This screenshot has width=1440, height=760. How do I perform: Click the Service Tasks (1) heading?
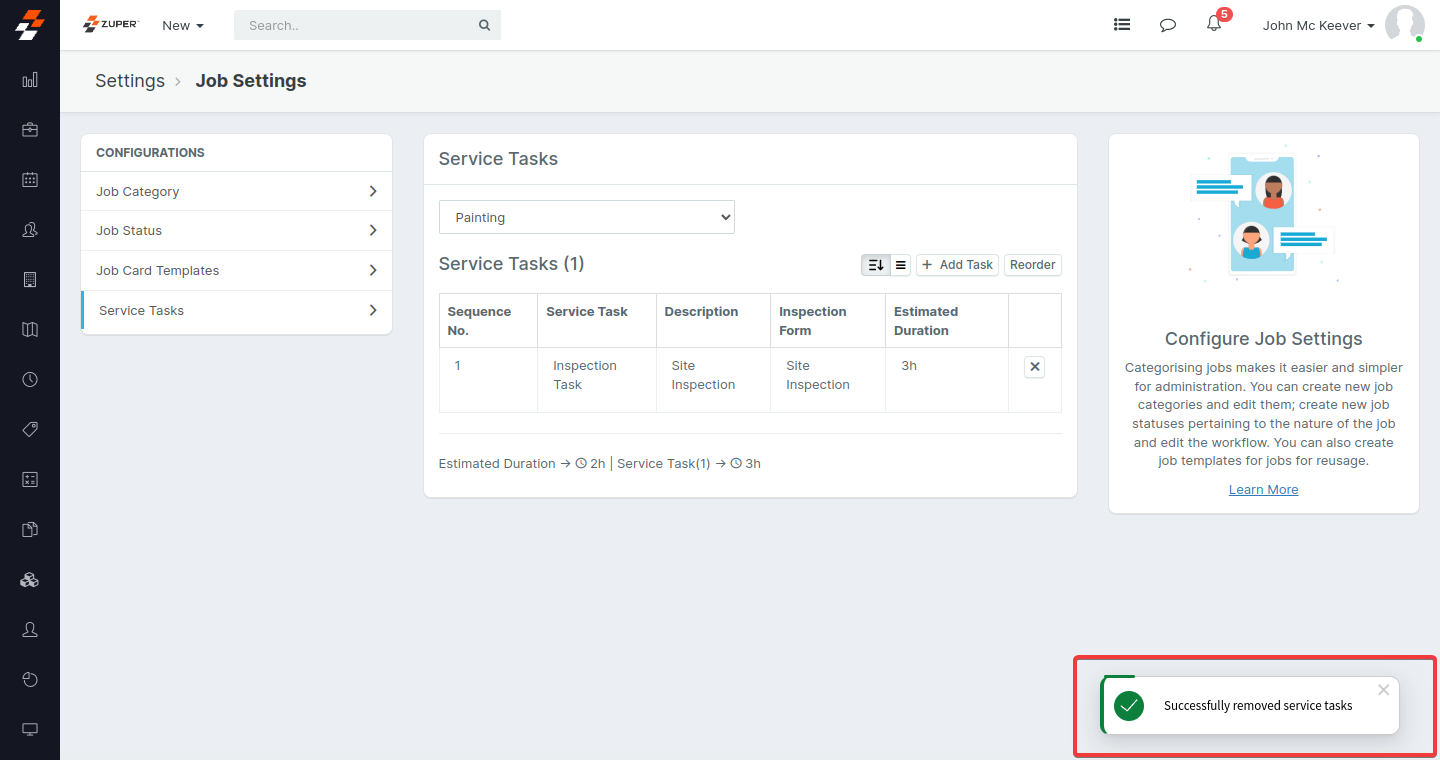click(x=512, y=264)
